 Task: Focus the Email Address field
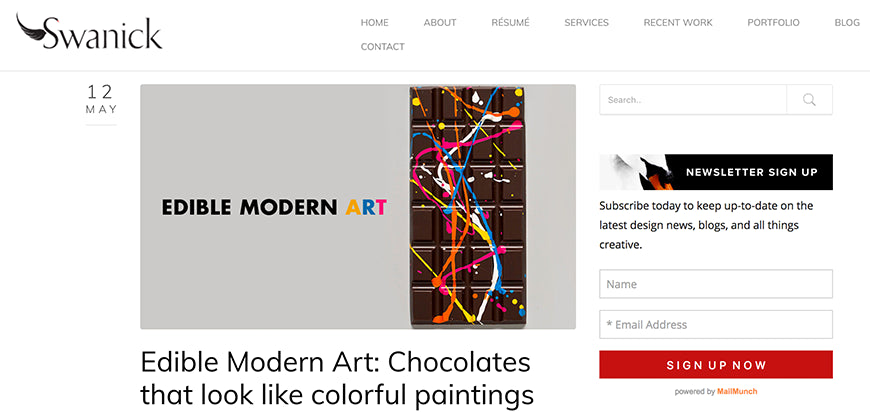coord(716,325)
